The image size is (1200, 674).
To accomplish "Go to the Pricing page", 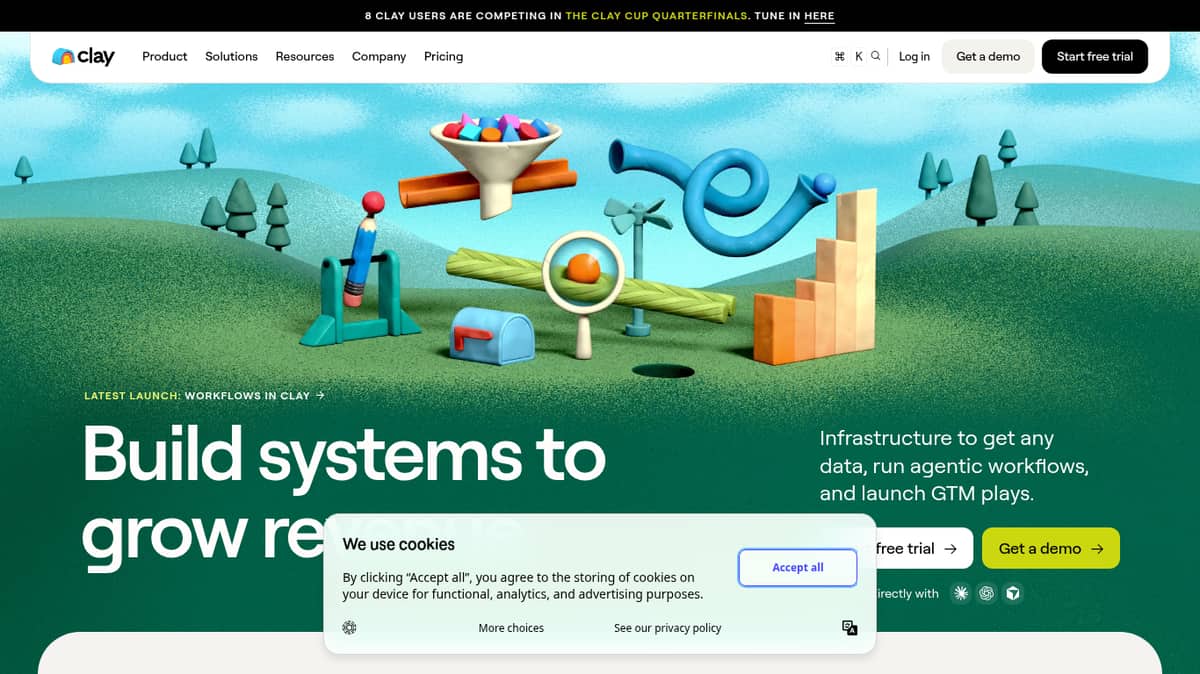I will coord(443,57).
